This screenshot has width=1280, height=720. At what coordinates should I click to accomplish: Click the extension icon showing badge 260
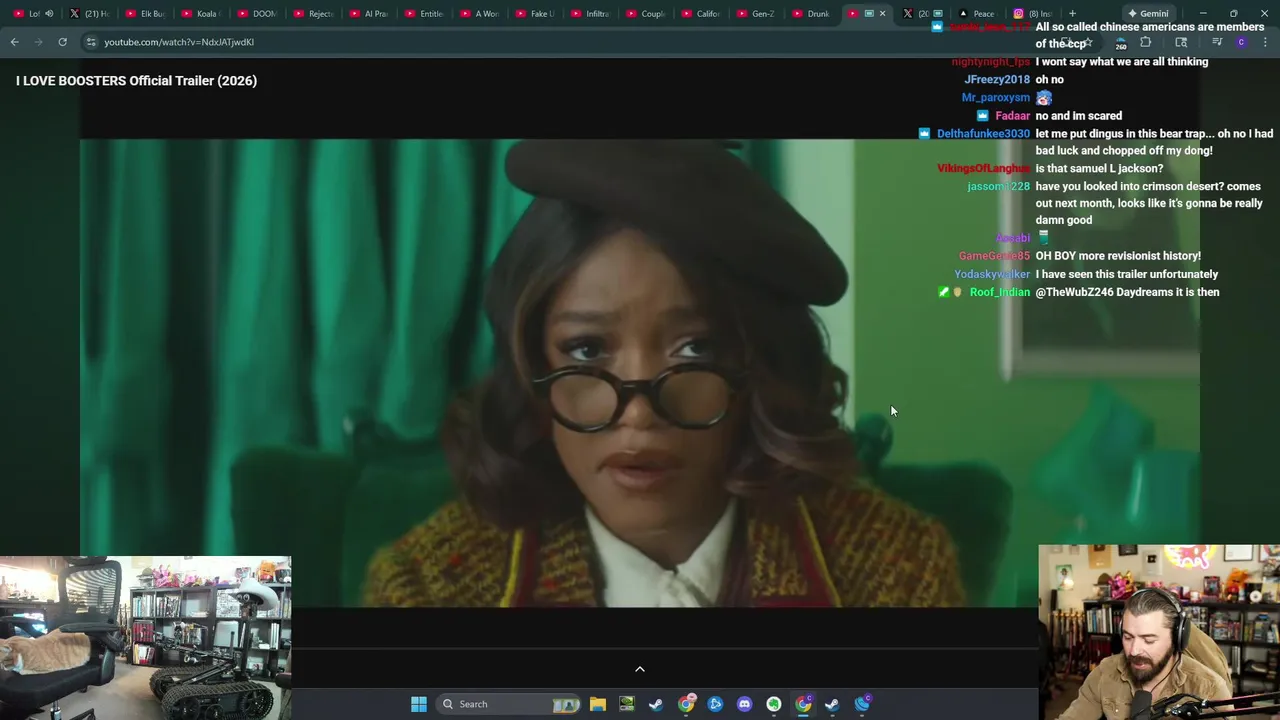click(x=1121, y=42)
